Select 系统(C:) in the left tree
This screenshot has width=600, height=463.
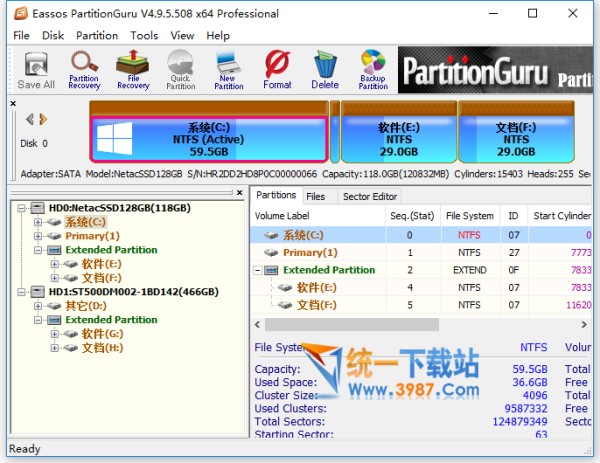85,222
